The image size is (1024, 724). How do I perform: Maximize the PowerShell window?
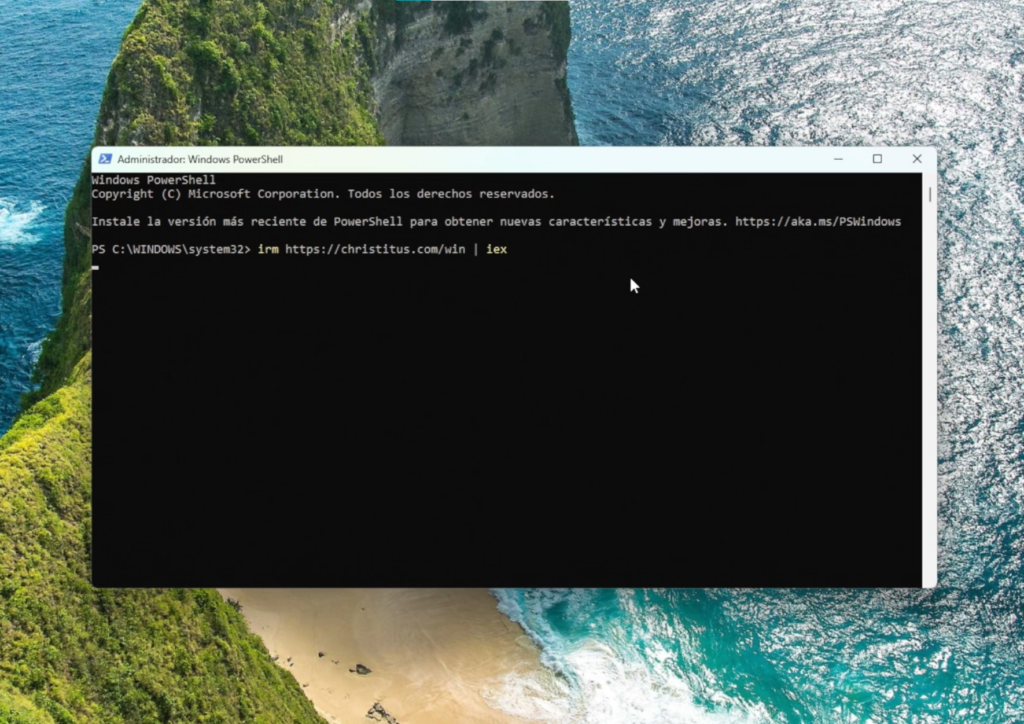(x=878, y=159)
